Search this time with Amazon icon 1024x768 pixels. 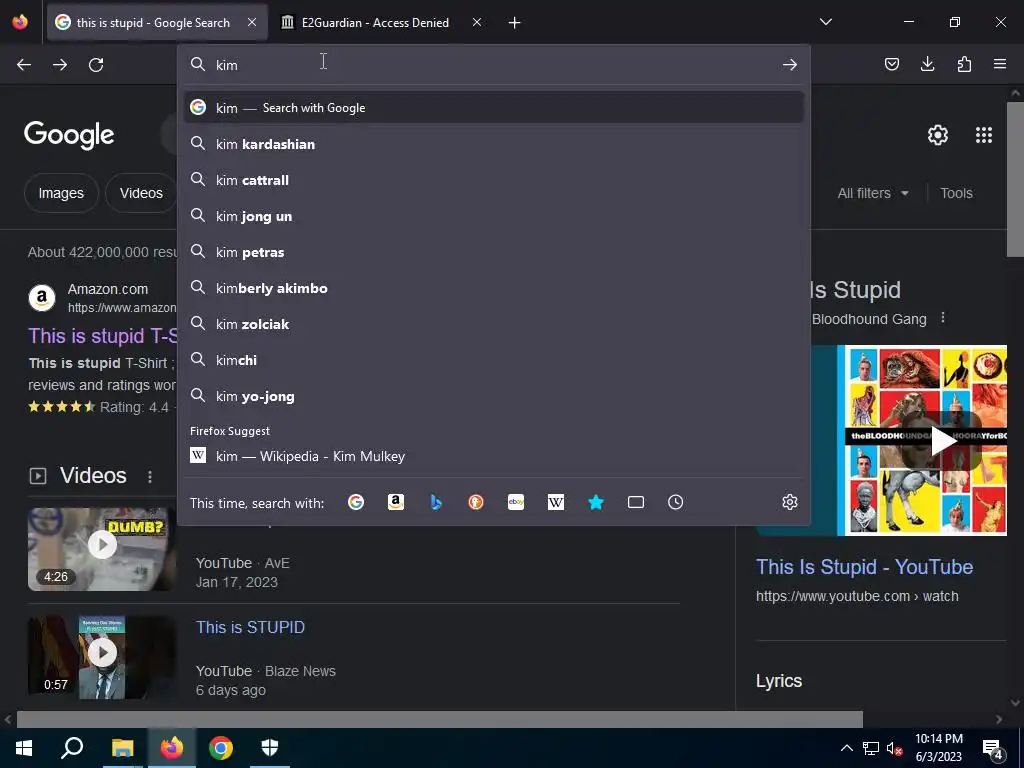coord(396,502)
